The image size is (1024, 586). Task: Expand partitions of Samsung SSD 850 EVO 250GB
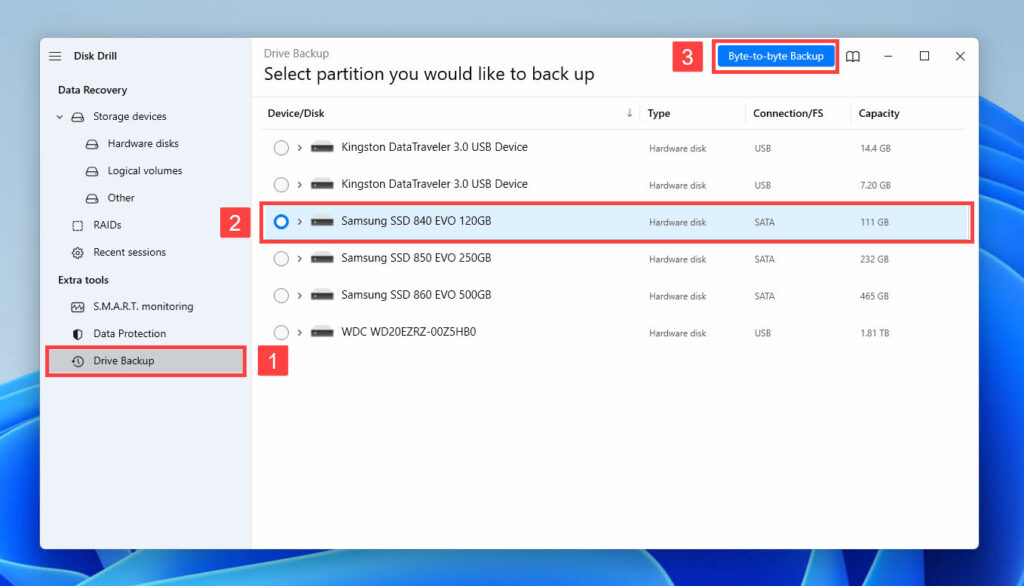[299, 258]
